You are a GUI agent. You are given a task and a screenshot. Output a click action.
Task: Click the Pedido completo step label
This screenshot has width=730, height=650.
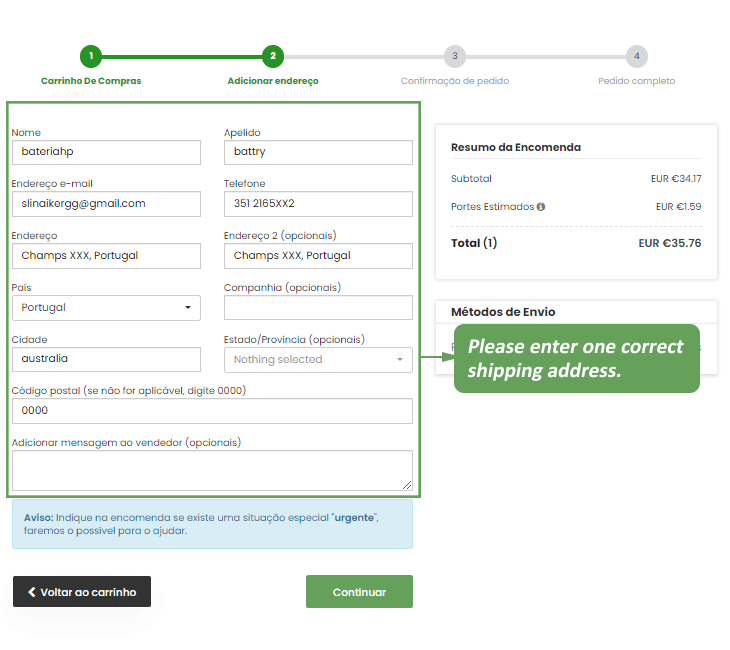[636, 81]
